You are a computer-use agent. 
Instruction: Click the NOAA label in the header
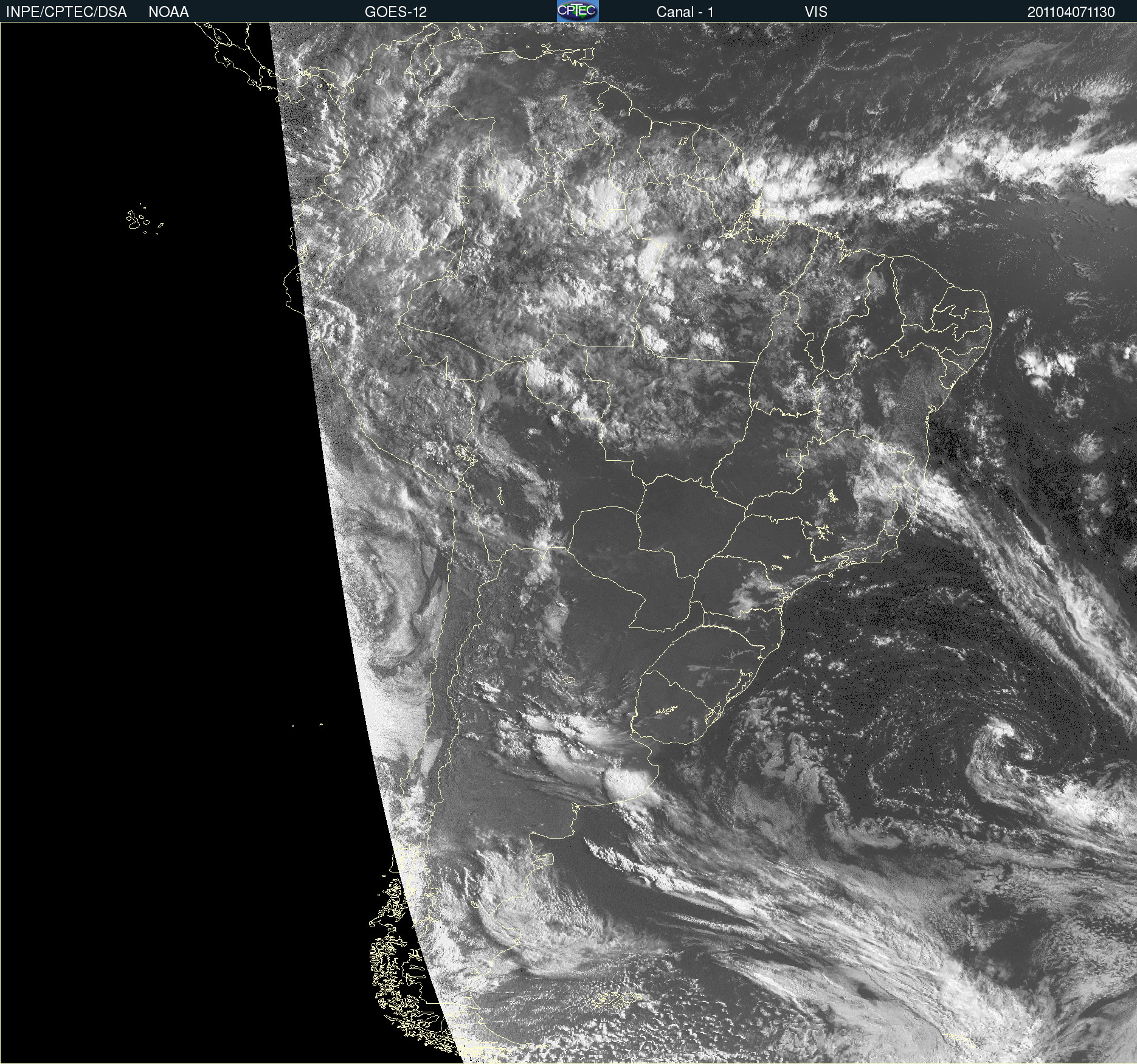click(x=168, y=12)
